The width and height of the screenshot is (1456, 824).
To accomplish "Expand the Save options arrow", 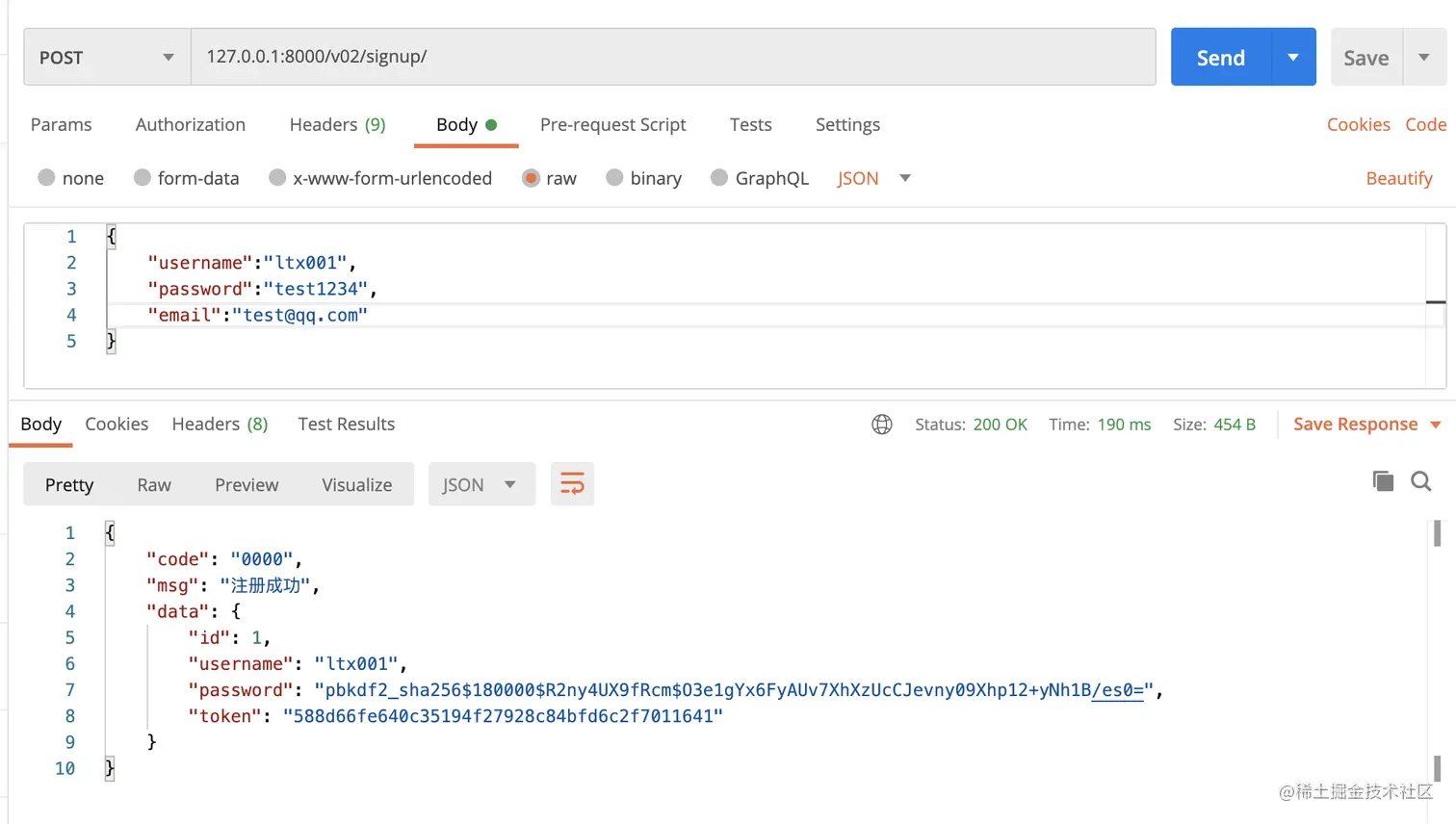I will (x=1424, y=58).
